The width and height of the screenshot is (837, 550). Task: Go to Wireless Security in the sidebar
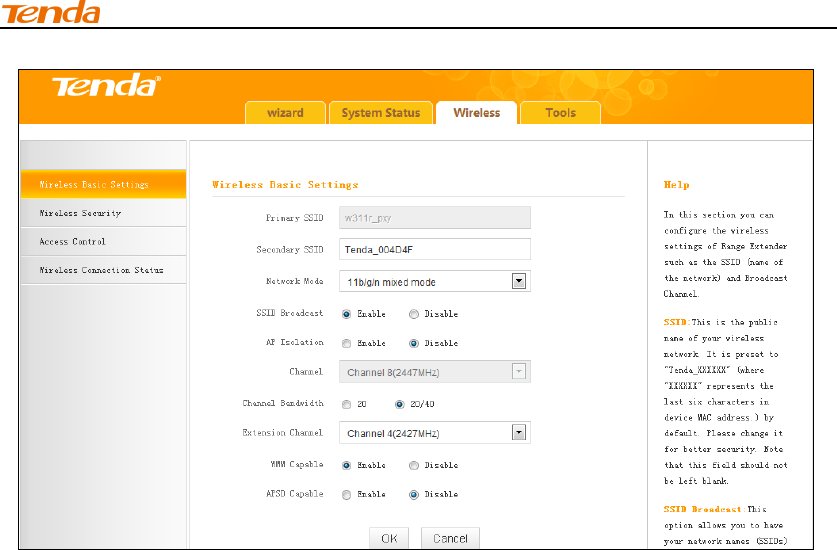[104, 213]
